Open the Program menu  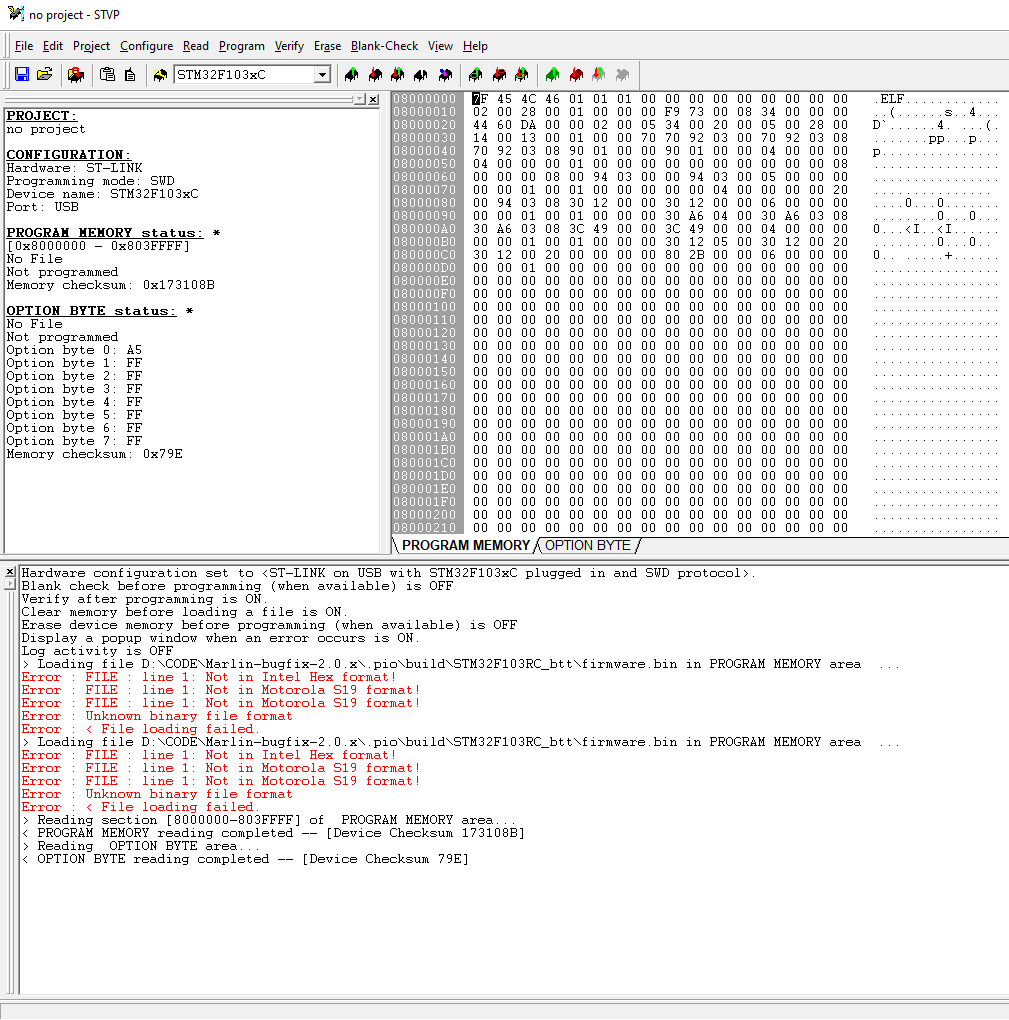point(241,46)
